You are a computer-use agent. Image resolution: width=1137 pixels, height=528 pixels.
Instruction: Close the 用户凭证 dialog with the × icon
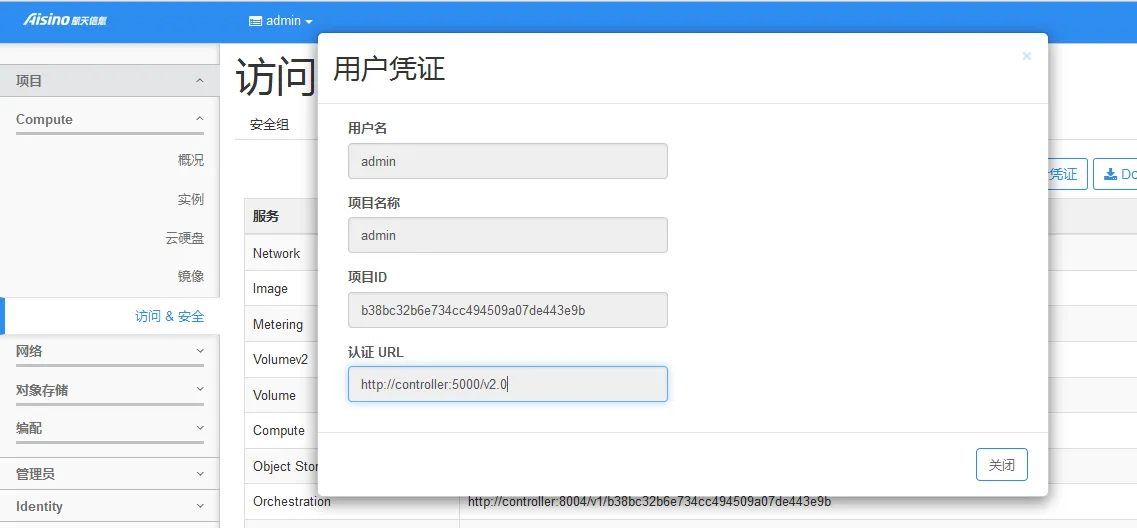[1026, 56]
